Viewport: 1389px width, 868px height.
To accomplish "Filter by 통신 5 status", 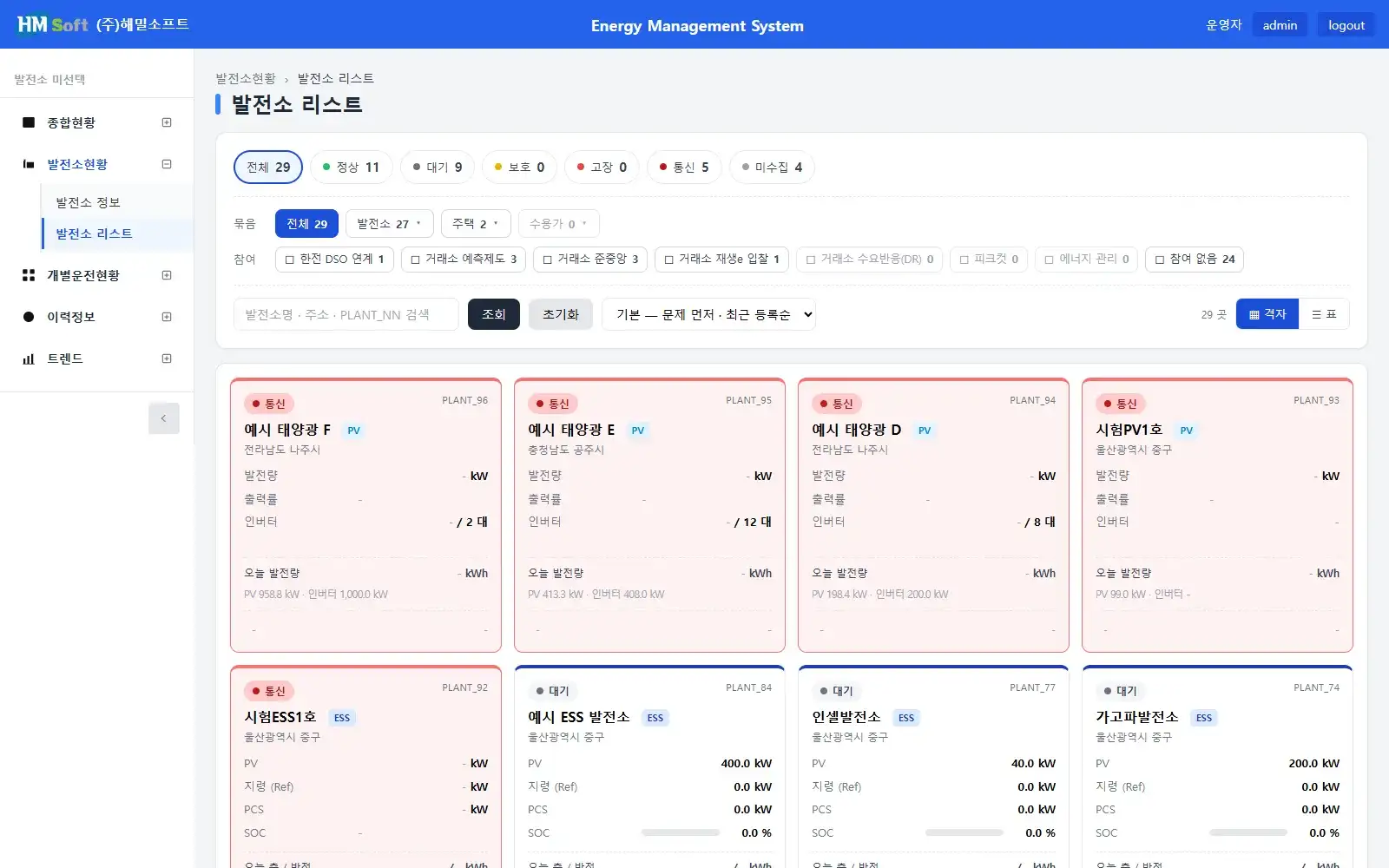I will tap(684, 168).
